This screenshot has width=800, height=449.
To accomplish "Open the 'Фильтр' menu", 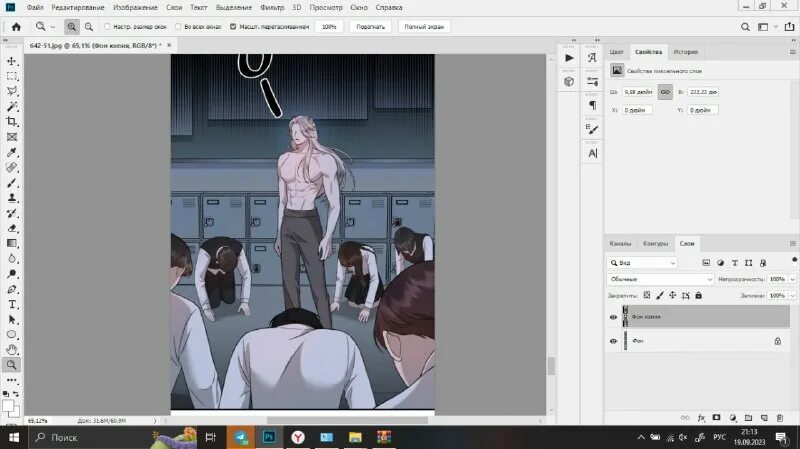I will [x=272, y=7].
